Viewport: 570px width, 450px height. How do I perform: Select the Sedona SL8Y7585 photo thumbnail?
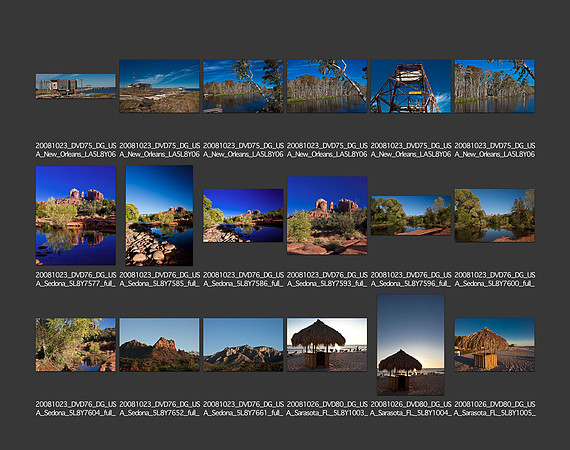pos(159,216)
